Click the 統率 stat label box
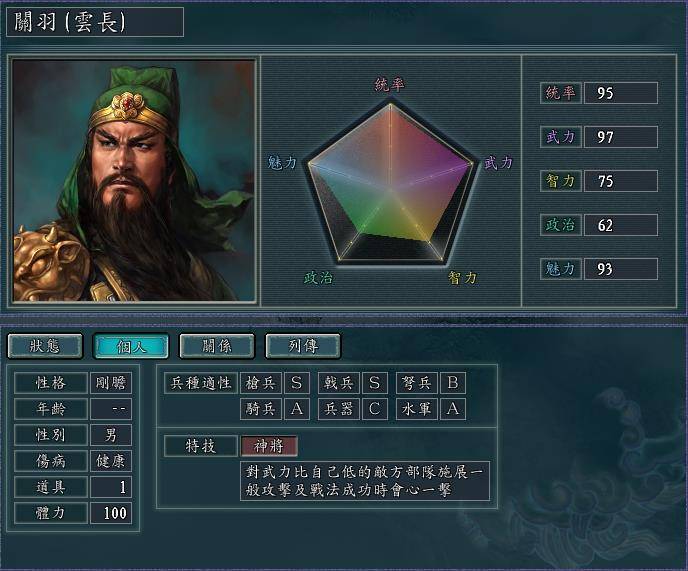 [561, 93]
